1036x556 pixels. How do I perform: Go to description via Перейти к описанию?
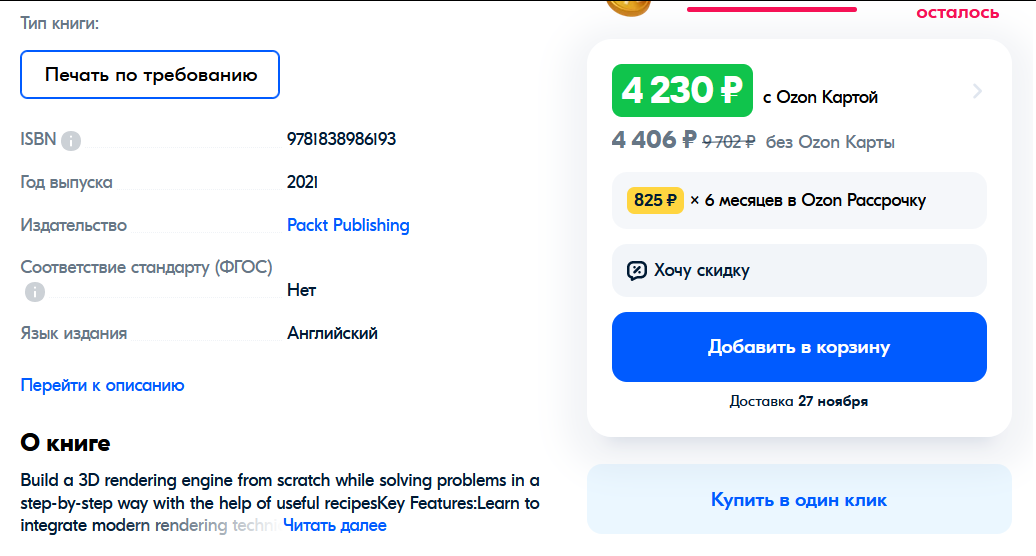click(102, 385)
